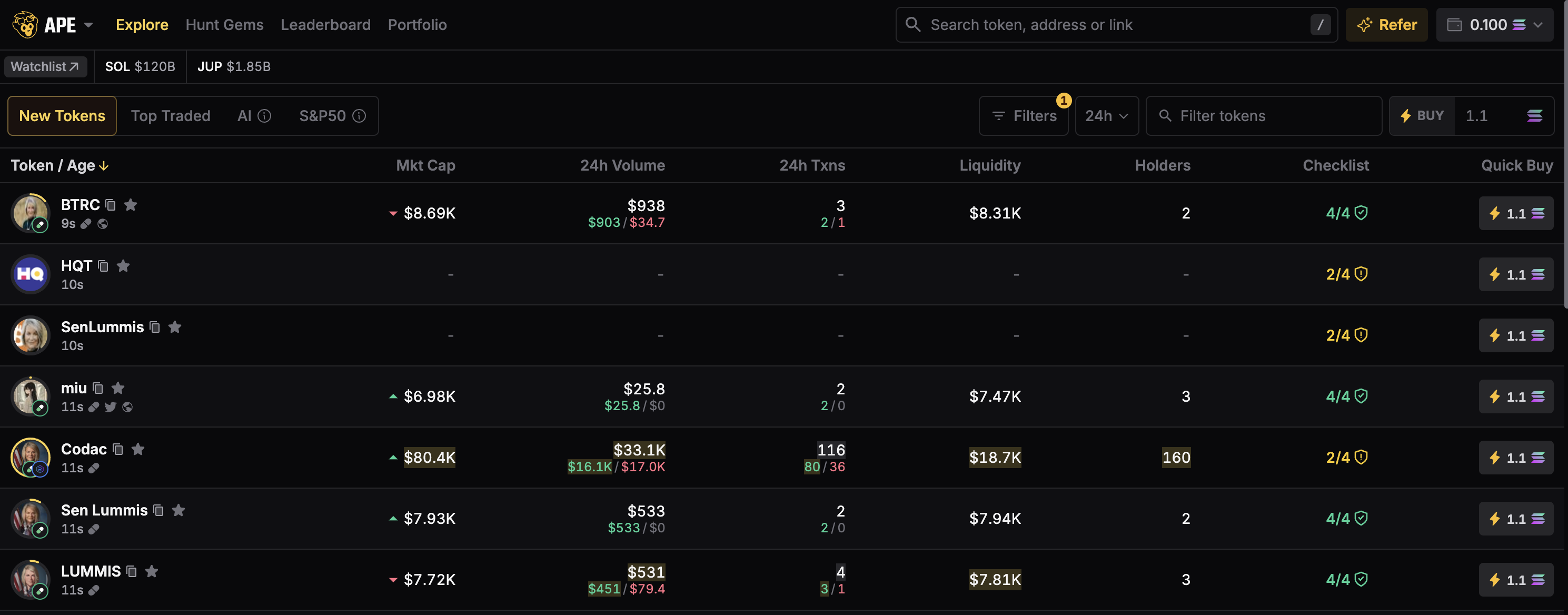
Task: Star the Sen Lummis token
Action: point(178,510)
